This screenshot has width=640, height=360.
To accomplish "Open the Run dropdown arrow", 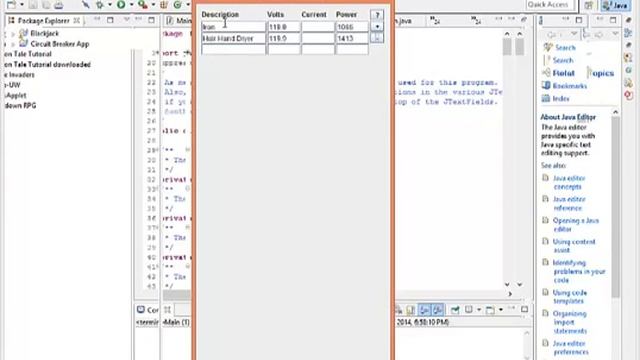I will point(131,5).
